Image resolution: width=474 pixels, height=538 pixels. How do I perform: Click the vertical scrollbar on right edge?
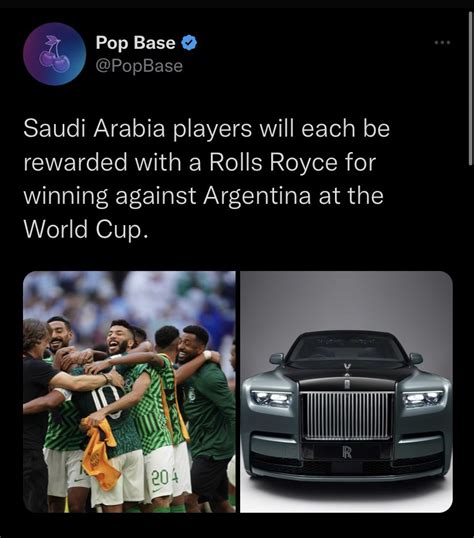point(470,88)
